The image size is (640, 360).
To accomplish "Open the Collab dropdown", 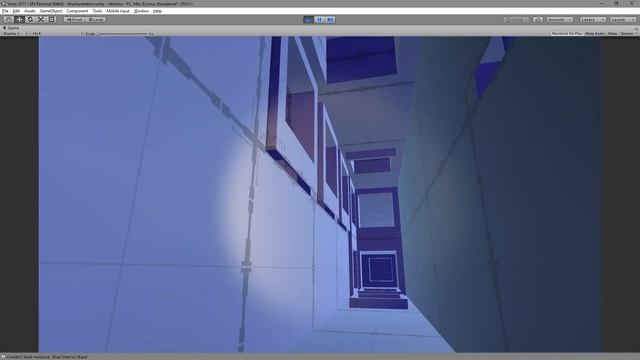I will (517, 20).
